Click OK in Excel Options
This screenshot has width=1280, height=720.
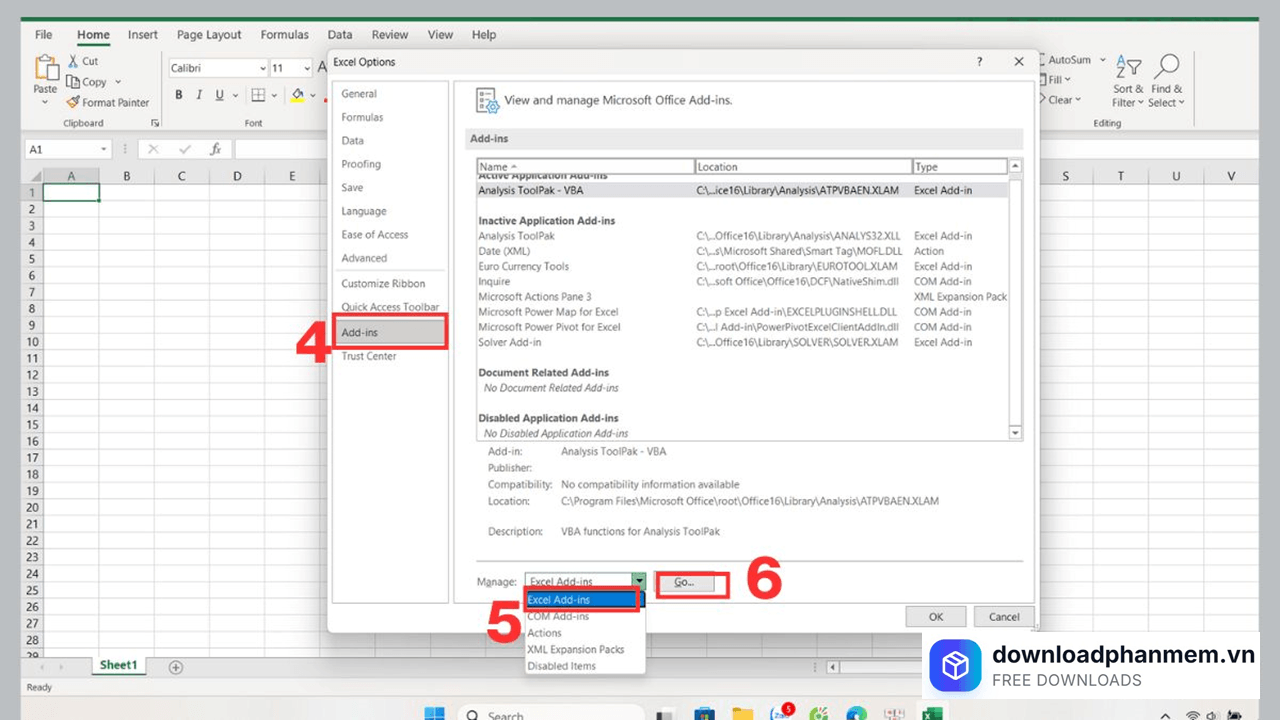[936, 617]
